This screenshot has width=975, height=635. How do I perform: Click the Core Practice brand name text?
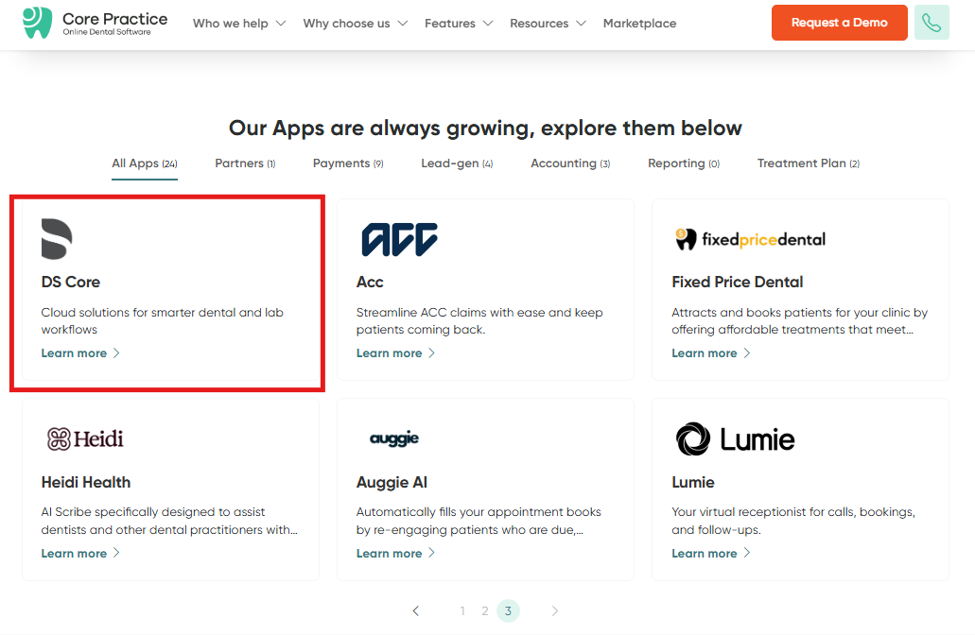(115, 19)
